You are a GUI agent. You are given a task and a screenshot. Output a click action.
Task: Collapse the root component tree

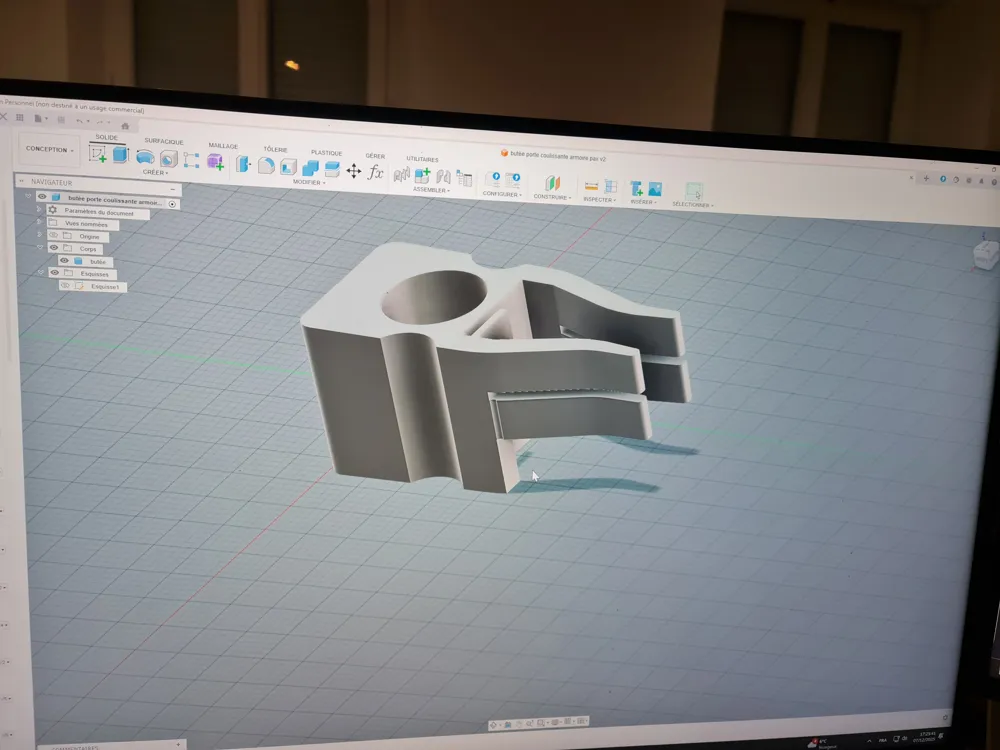[x=28, y=196]
